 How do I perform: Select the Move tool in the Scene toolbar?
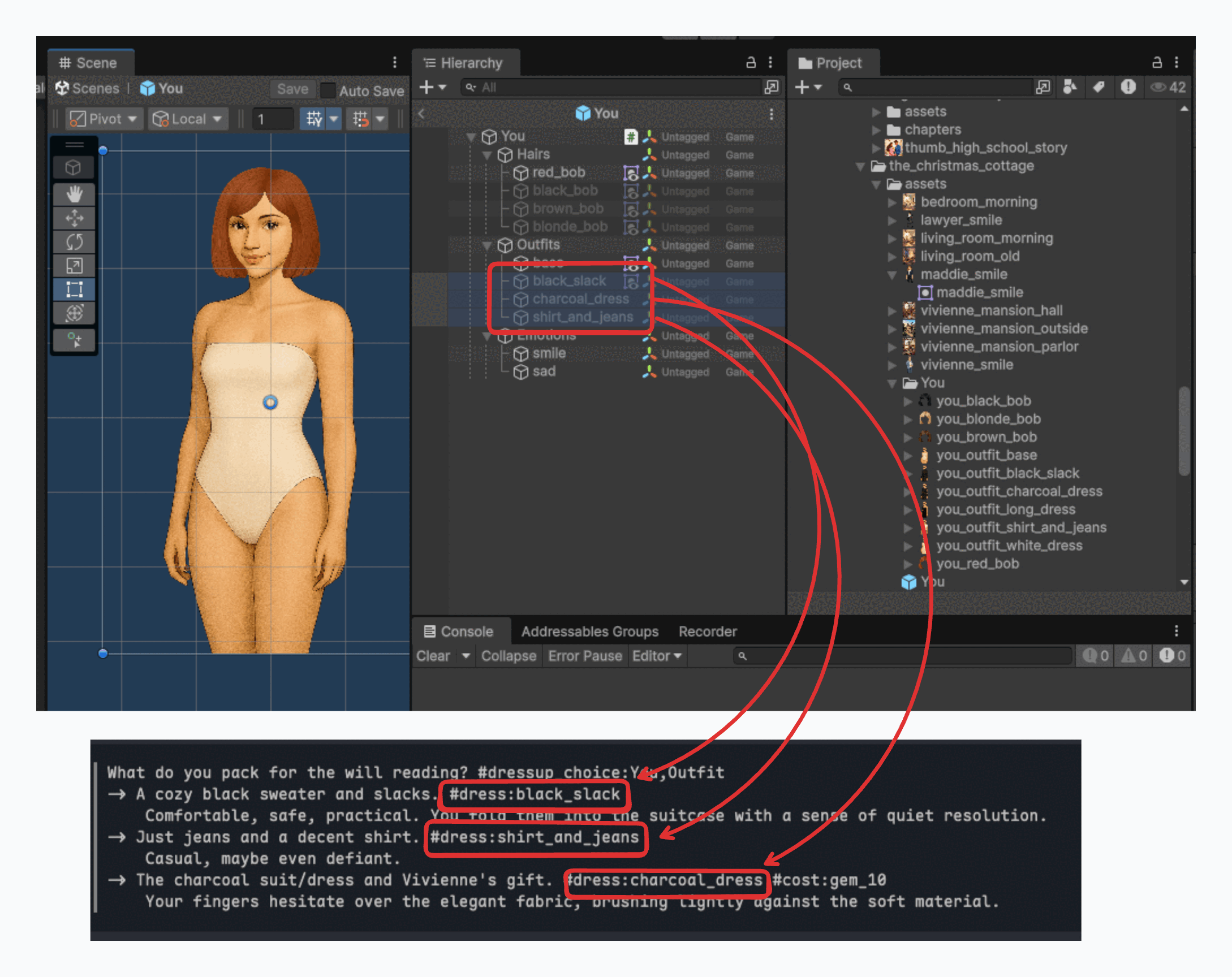click(74, 218)
